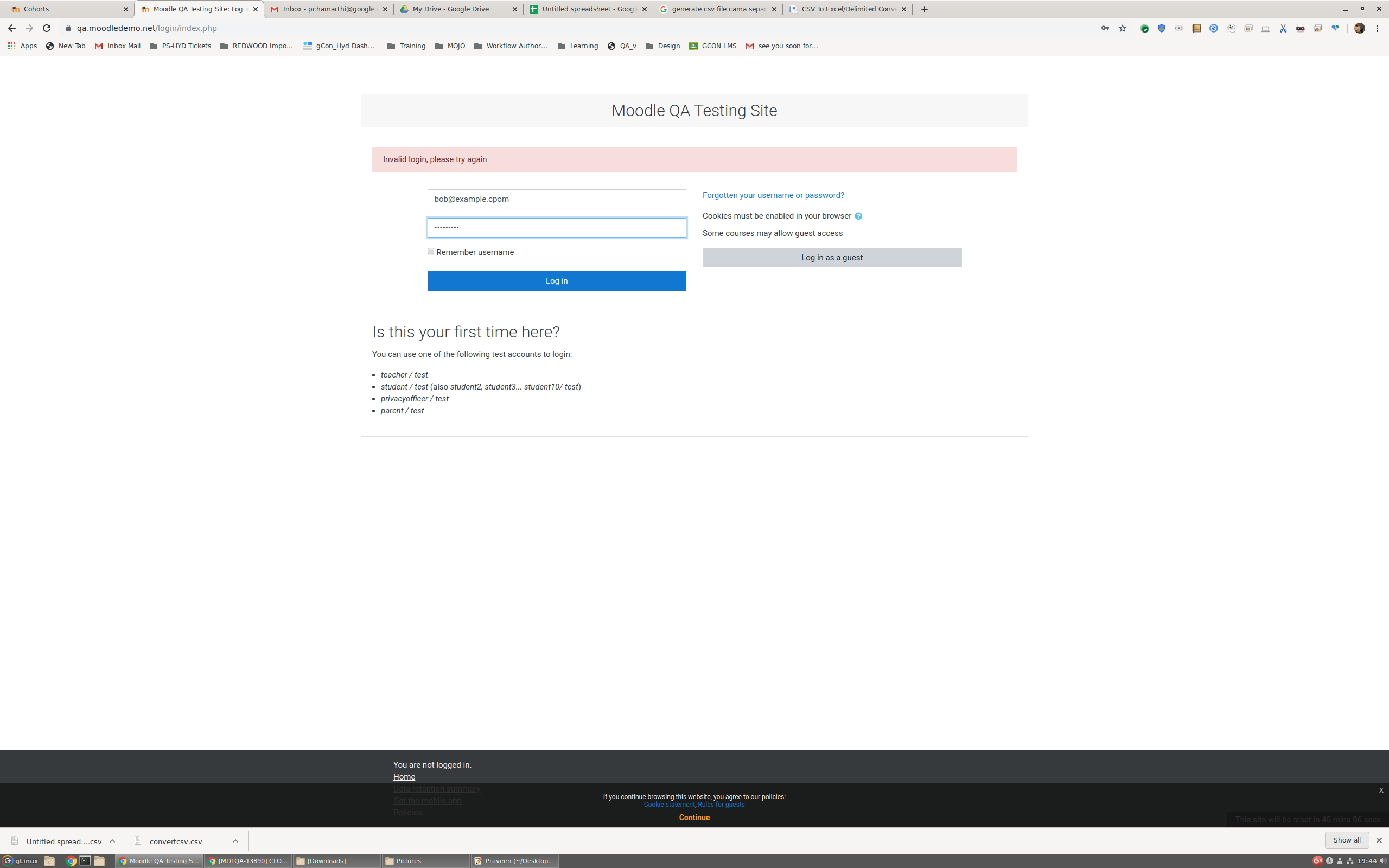The image size is (1389, 868).
Task: Open the blue-green heart extension icon
Action: click(1335, 28)
